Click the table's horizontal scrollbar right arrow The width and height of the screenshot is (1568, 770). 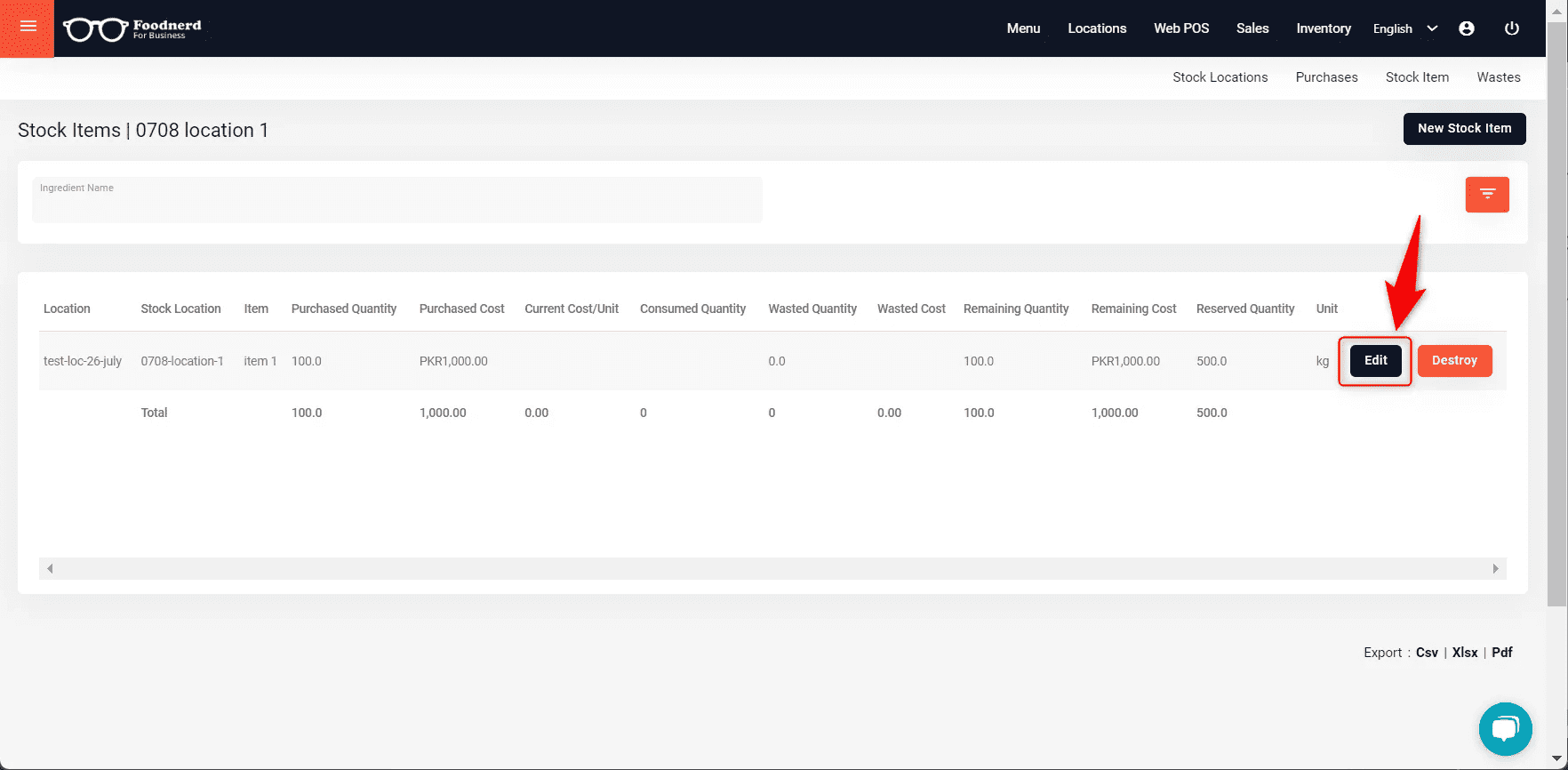click(x=1495, y=568)
